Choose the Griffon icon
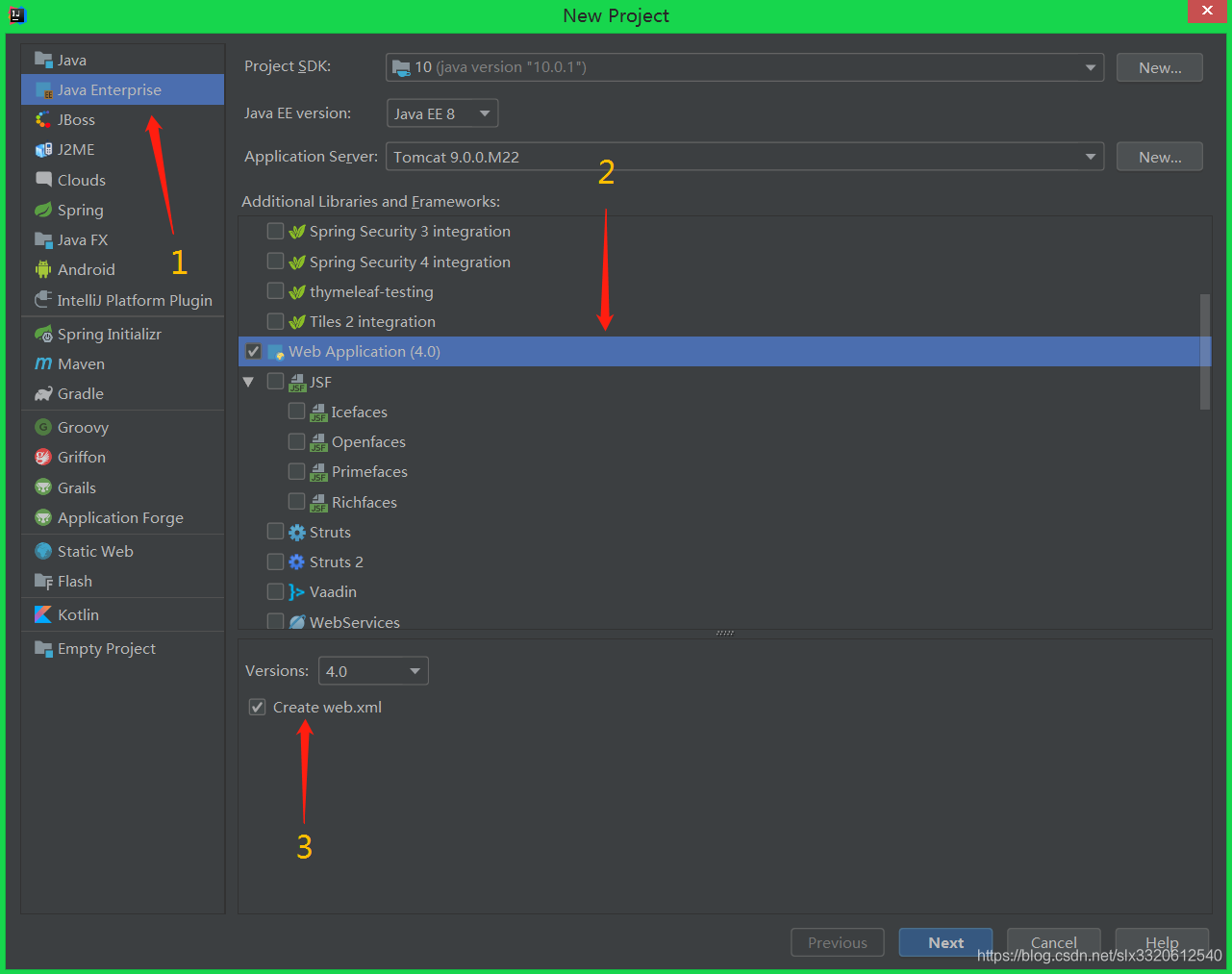The height and width of the screenshot is (974, 1232). [x=43, y=457]
